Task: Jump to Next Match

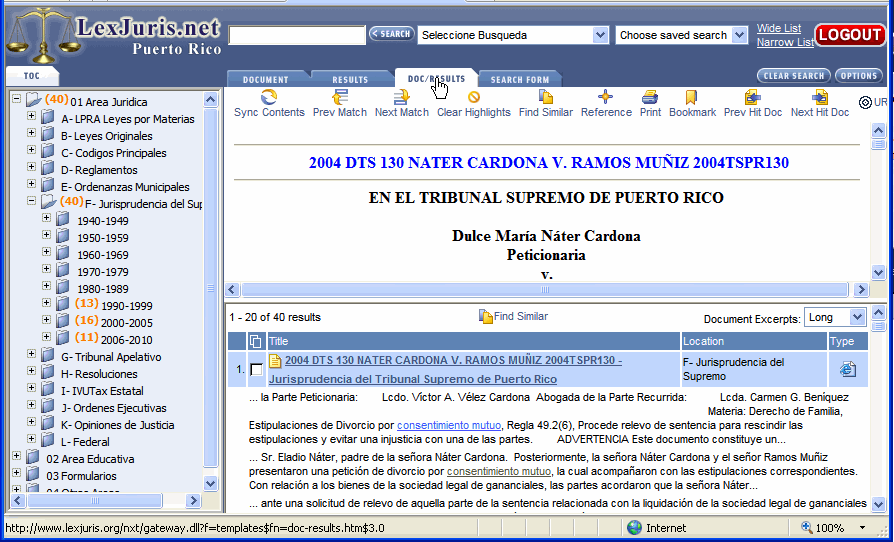Action: 401,103
